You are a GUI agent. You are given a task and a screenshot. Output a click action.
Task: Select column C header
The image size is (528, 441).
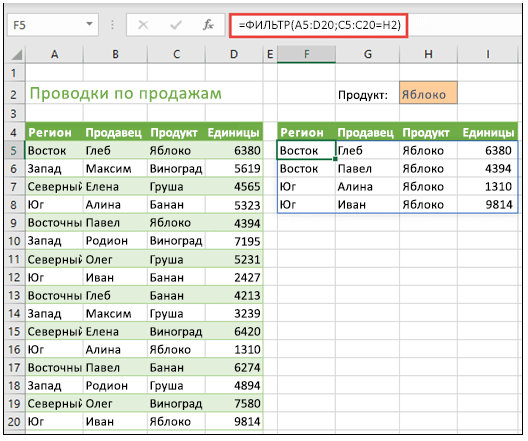pyautogui.click(x=176, y=54)
